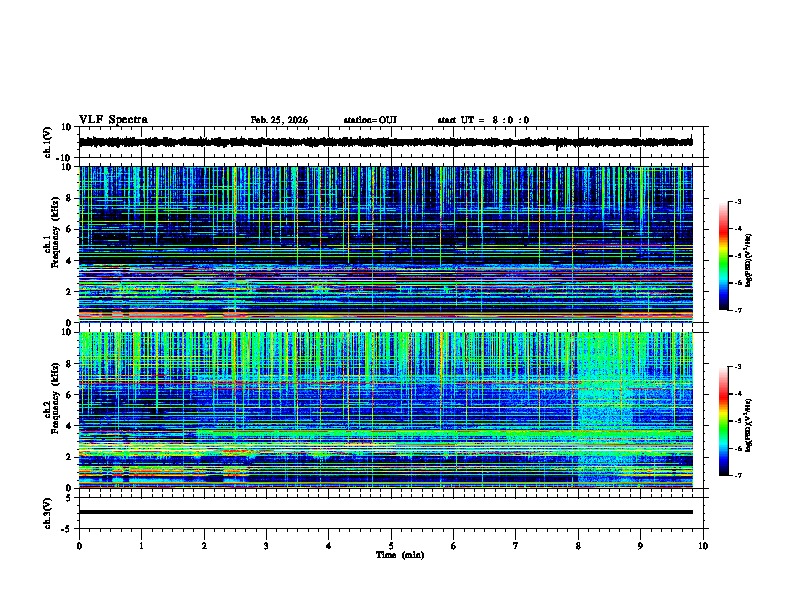The height and width of the screenshot is (612, 792).
Task: Select the date text "Feb. 25, 2026"
Action: click(x=279, y=120)
